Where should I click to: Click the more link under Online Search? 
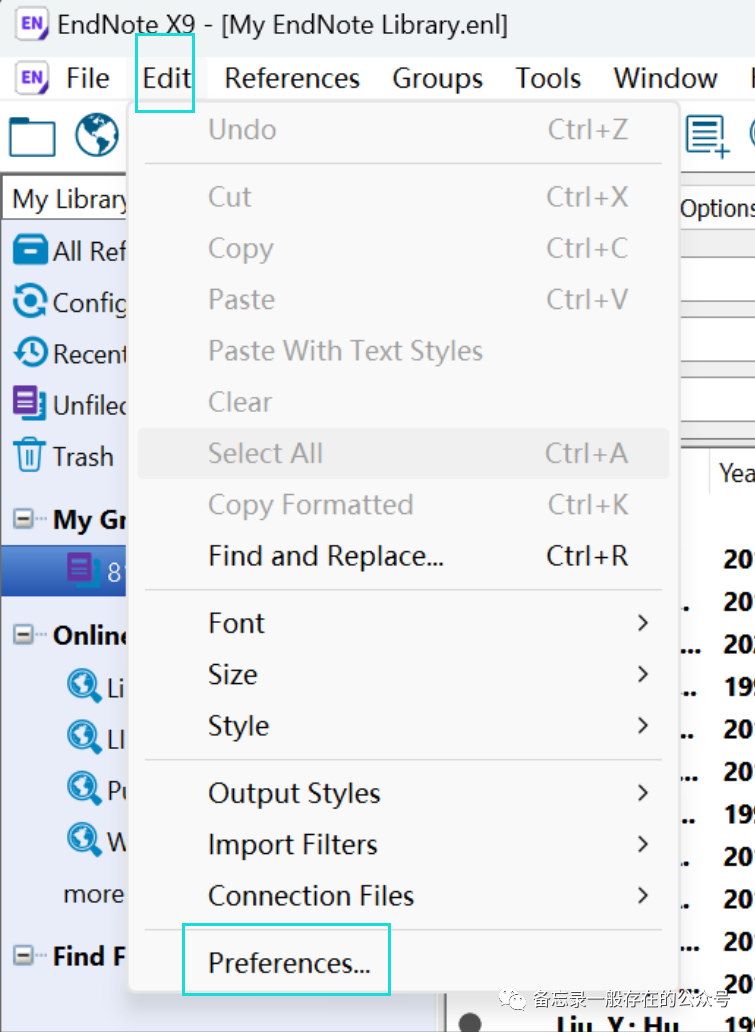pyautogui.click(x=93, y=894)
